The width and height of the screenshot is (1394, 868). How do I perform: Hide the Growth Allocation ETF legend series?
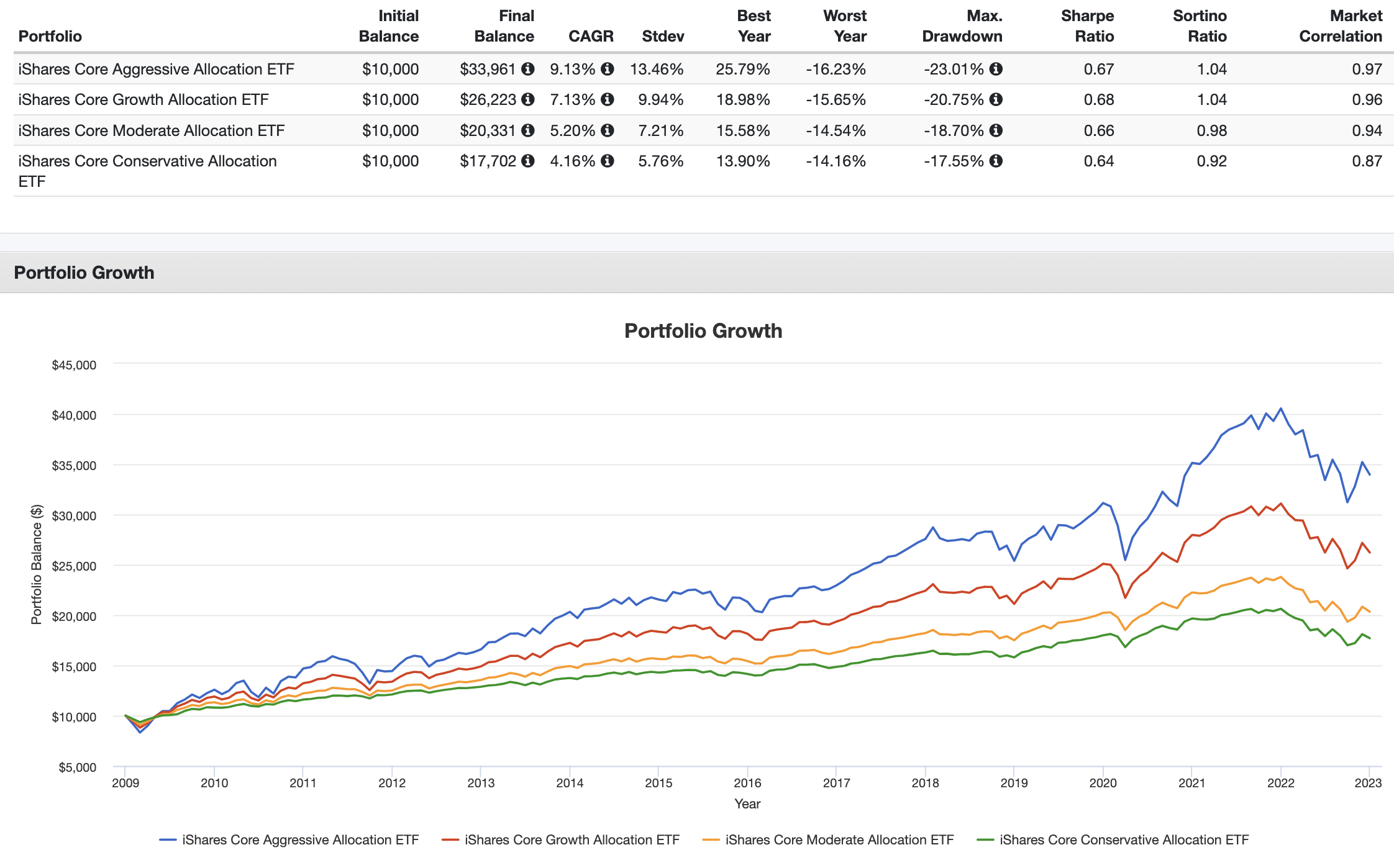pos(561,840)
